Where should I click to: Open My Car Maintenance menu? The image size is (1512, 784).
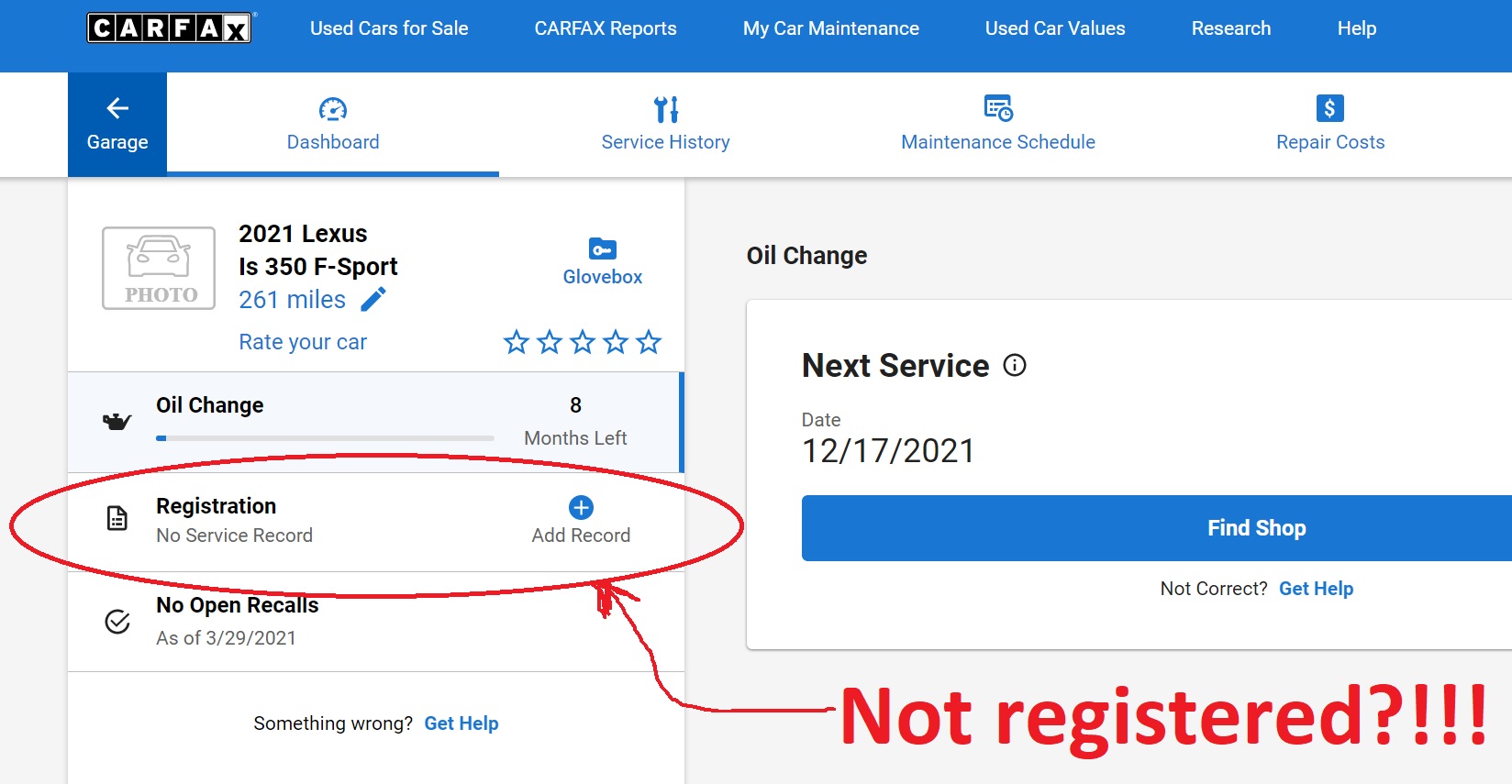click(x=831, y=28)
